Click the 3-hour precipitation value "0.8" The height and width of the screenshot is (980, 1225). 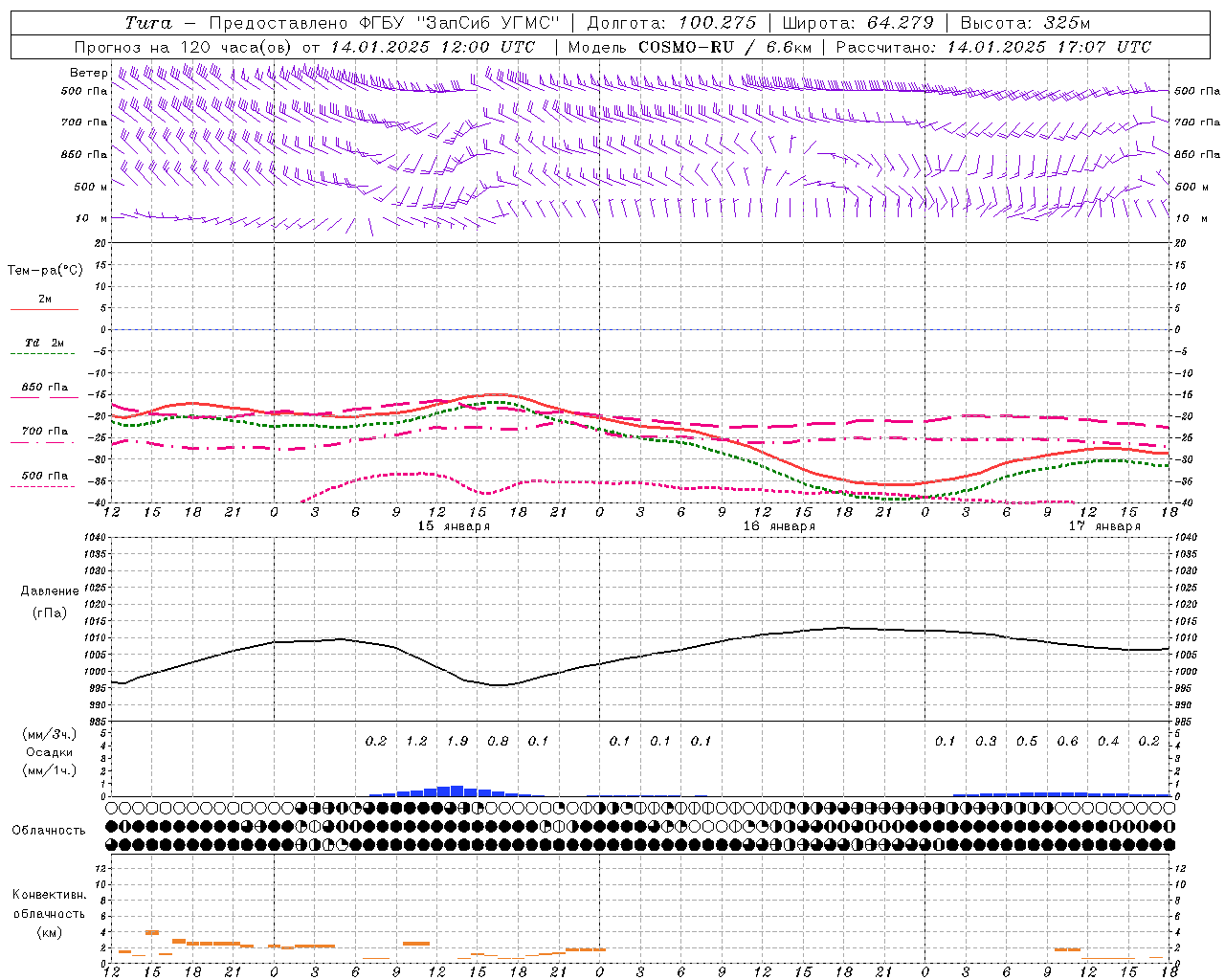tap(498, 741)
